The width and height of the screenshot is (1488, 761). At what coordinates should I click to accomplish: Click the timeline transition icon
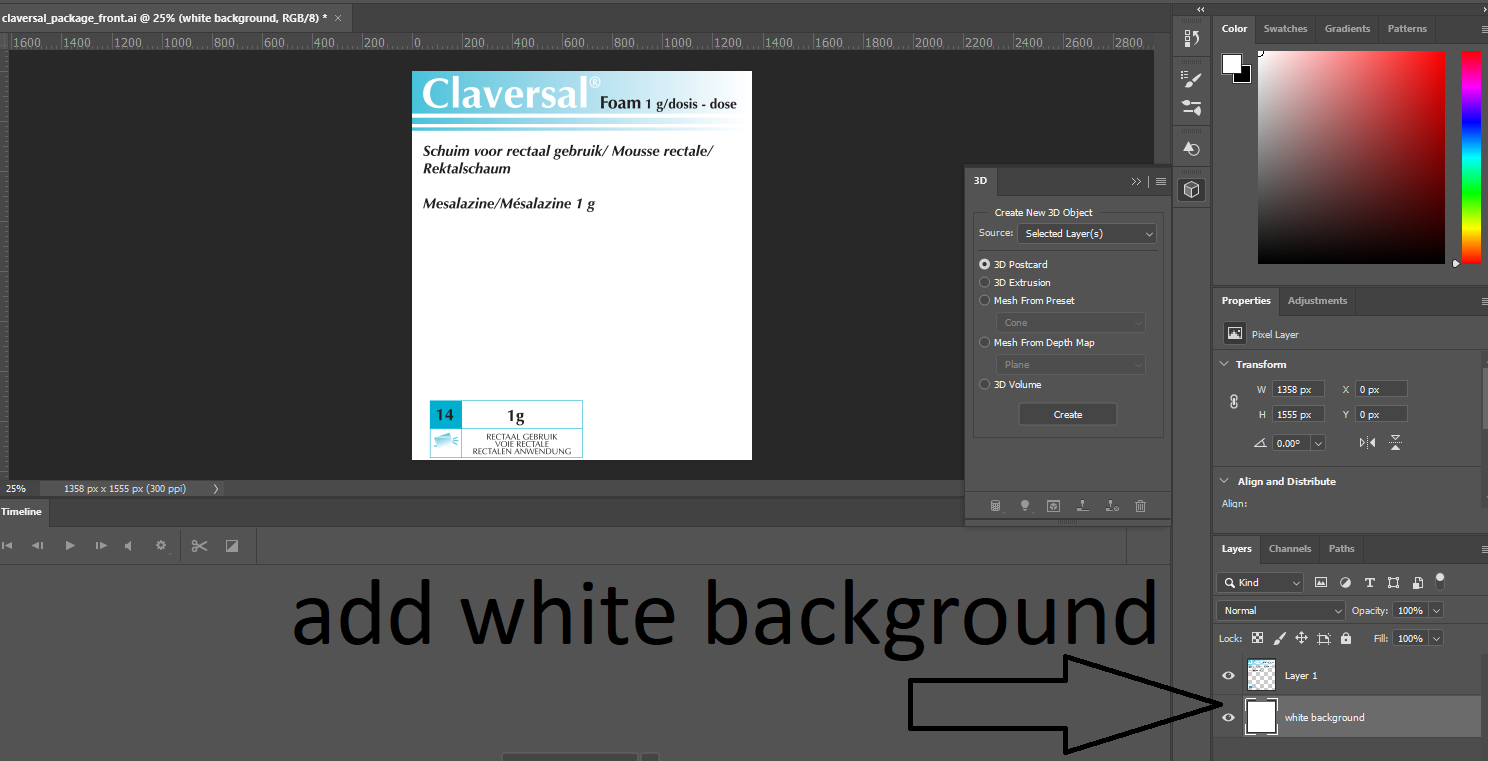(232, 546)
